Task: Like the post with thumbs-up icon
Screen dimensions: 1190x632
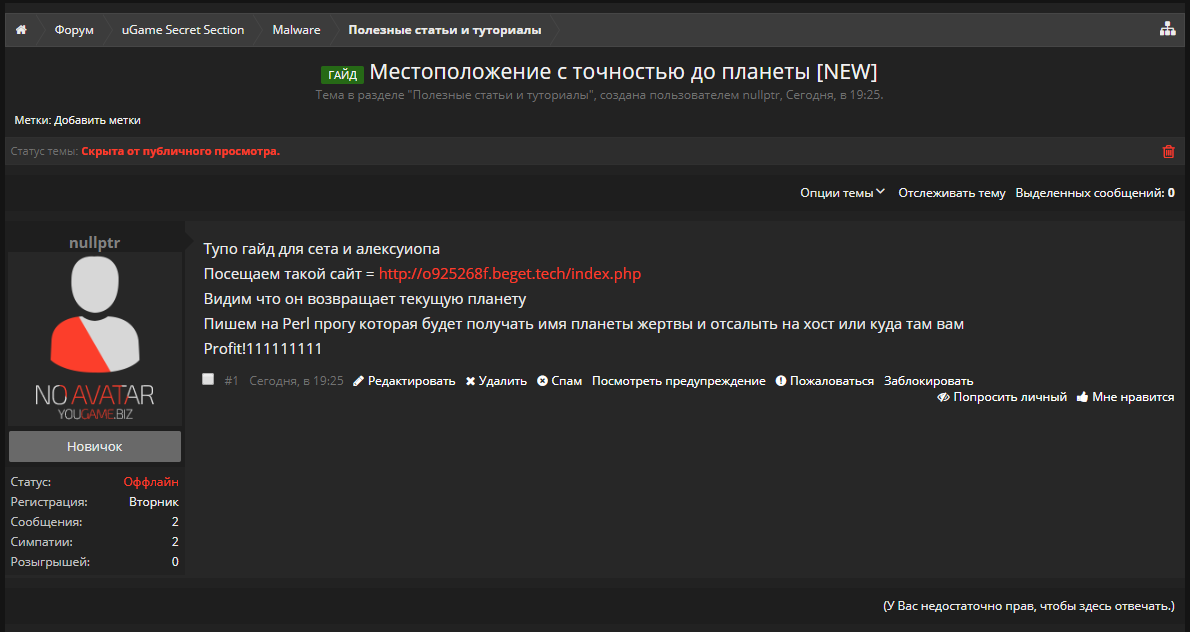Action: 1082,397
